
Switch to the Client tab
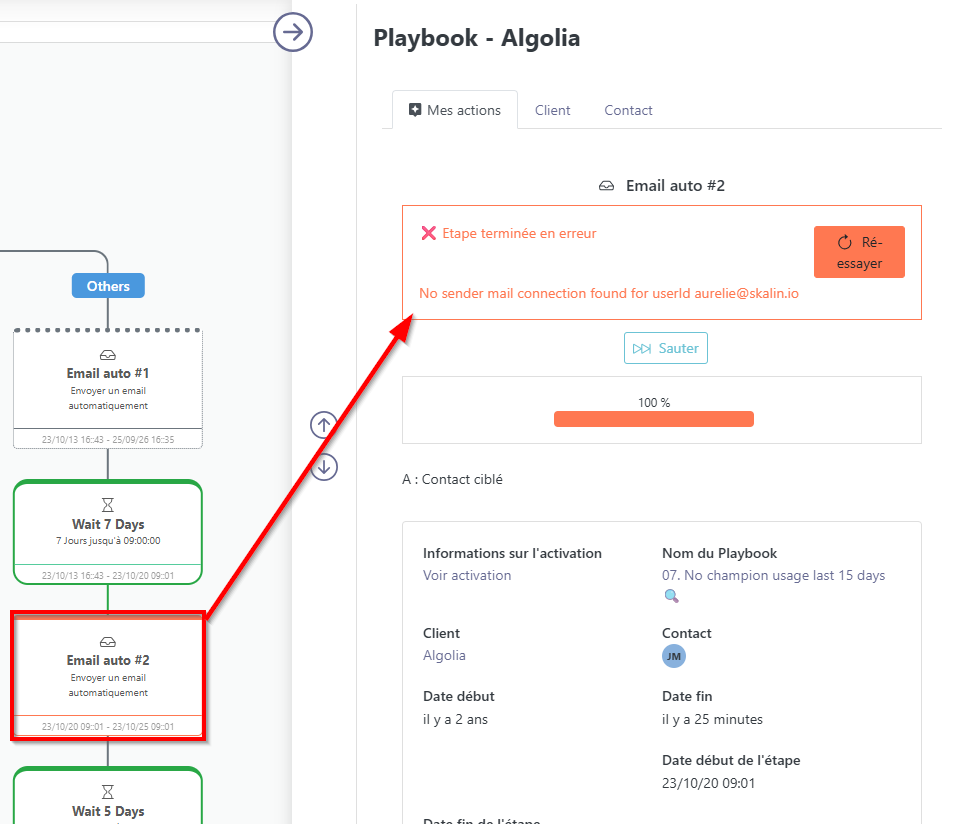(x=552, y=110)
